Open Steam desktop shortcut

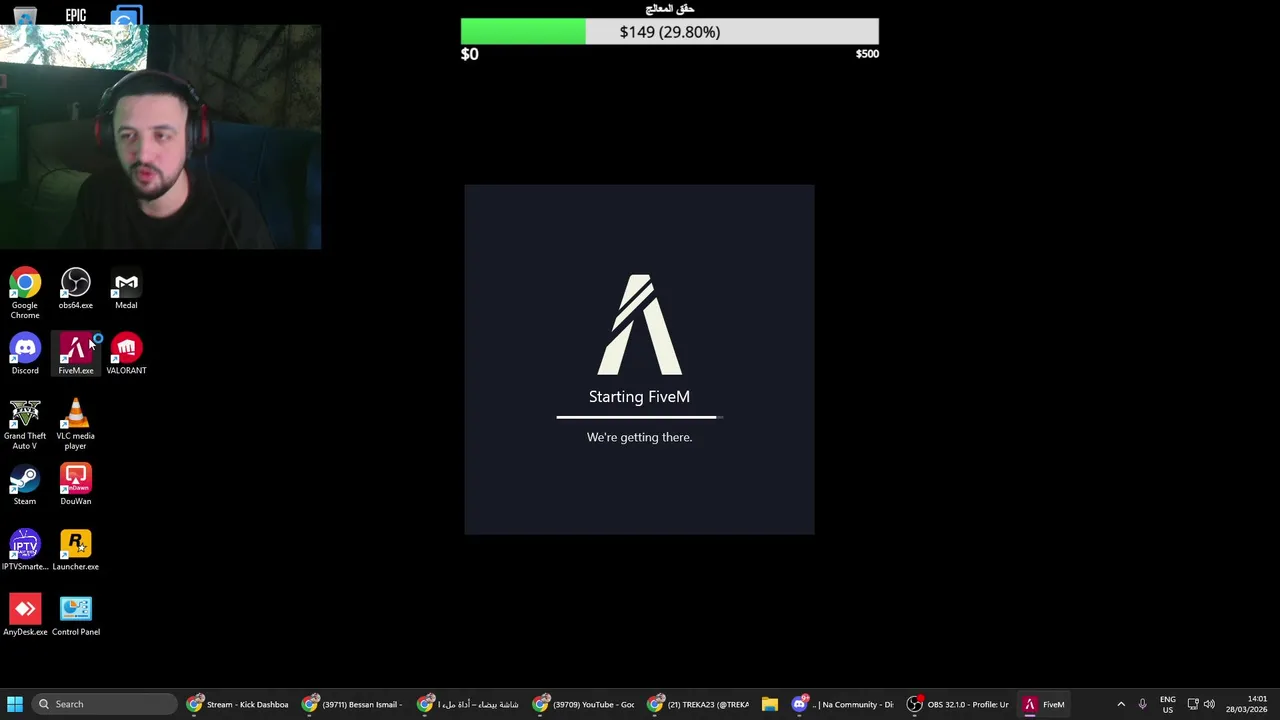pyautogui.click(x=25, y=485)
